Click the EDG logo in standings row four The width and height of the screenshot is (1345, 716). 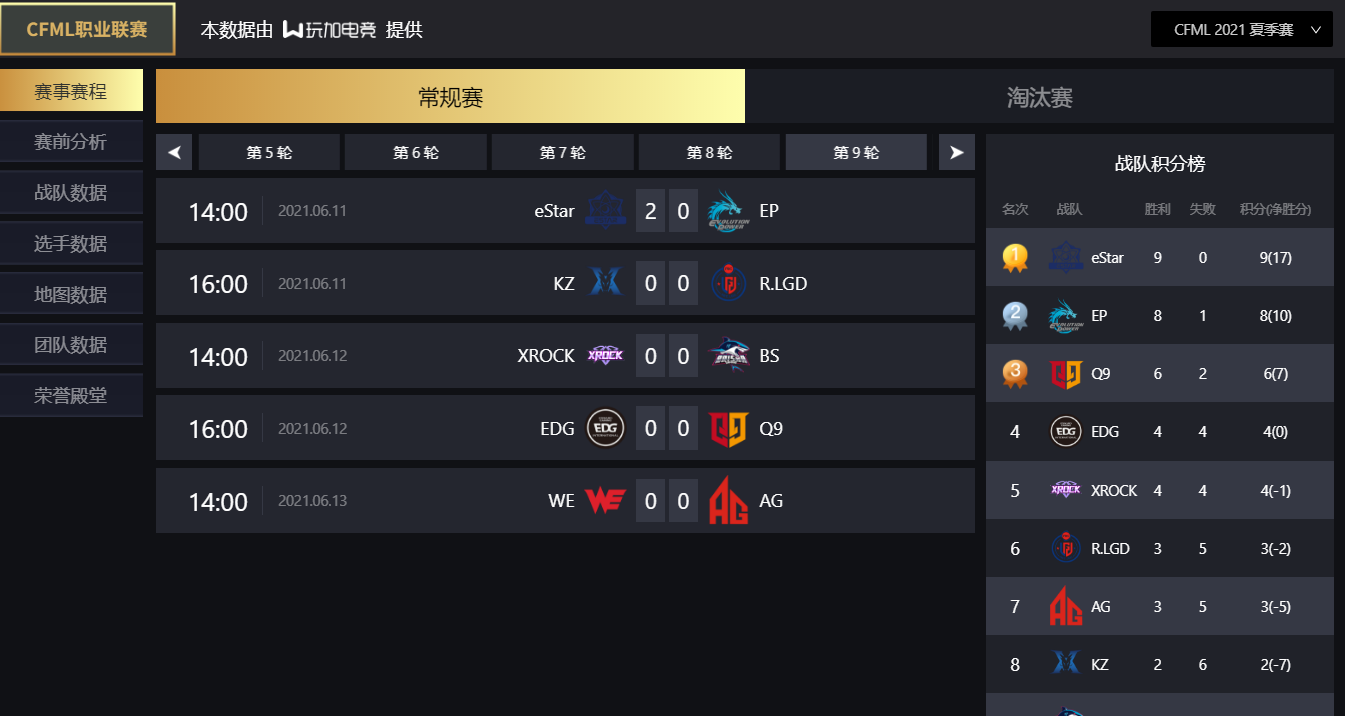(x=1066, y=432)
